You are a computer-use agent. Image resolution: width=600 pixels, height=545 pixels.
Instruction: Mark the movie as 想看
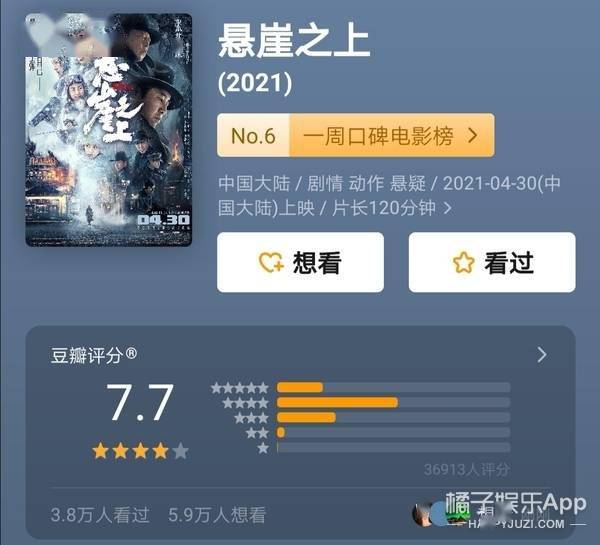pyautogui.click(x=300, y=263)
